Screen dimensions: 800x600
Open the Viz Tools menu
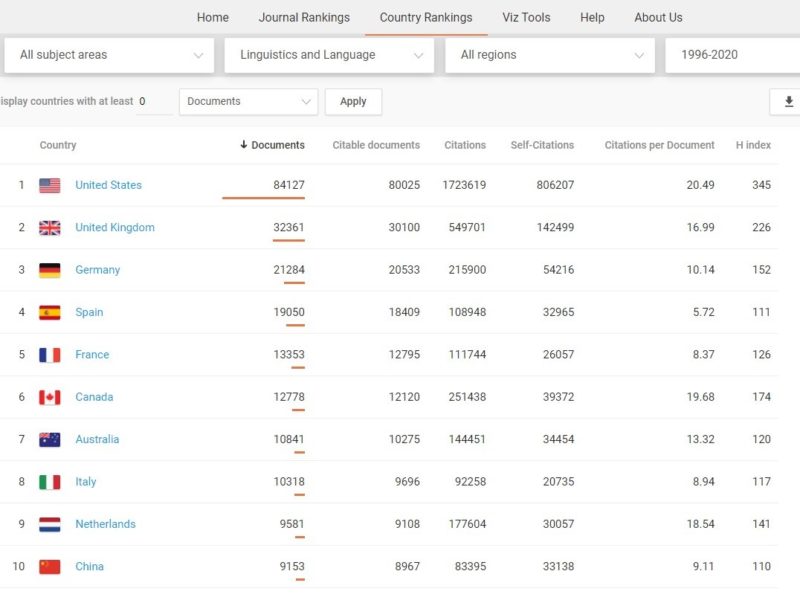click(x=526, y=17)
